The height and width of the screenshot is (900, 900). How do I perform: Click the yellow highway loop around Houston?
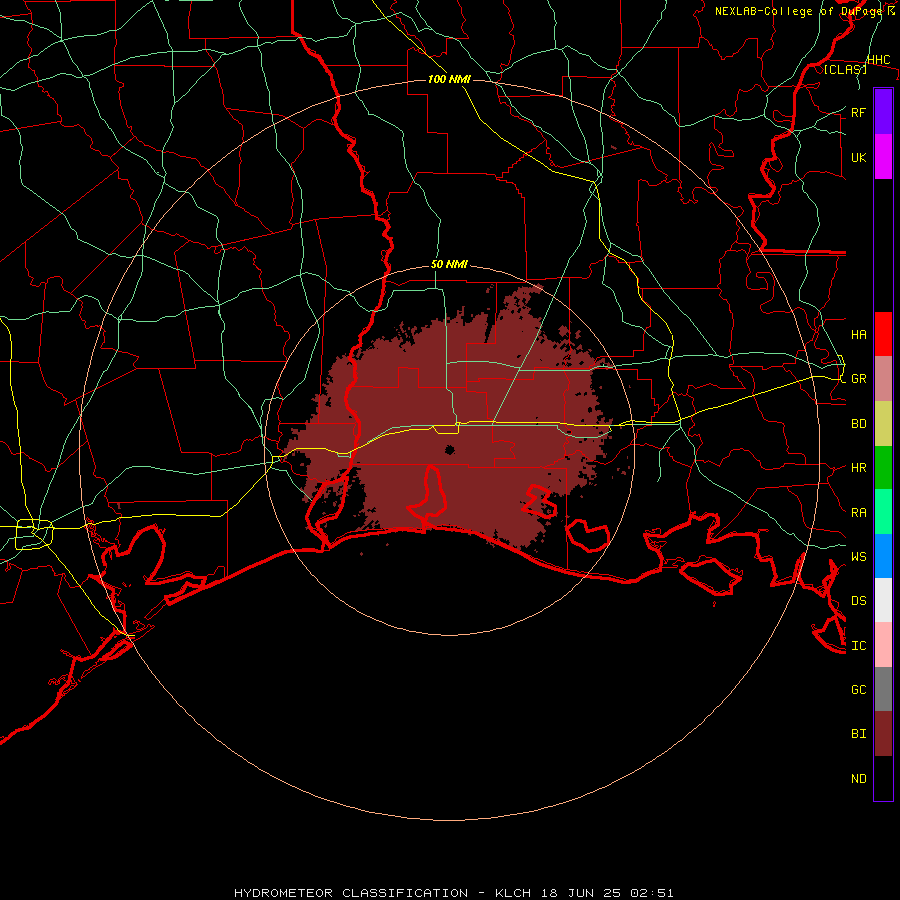tap(34, 534)
